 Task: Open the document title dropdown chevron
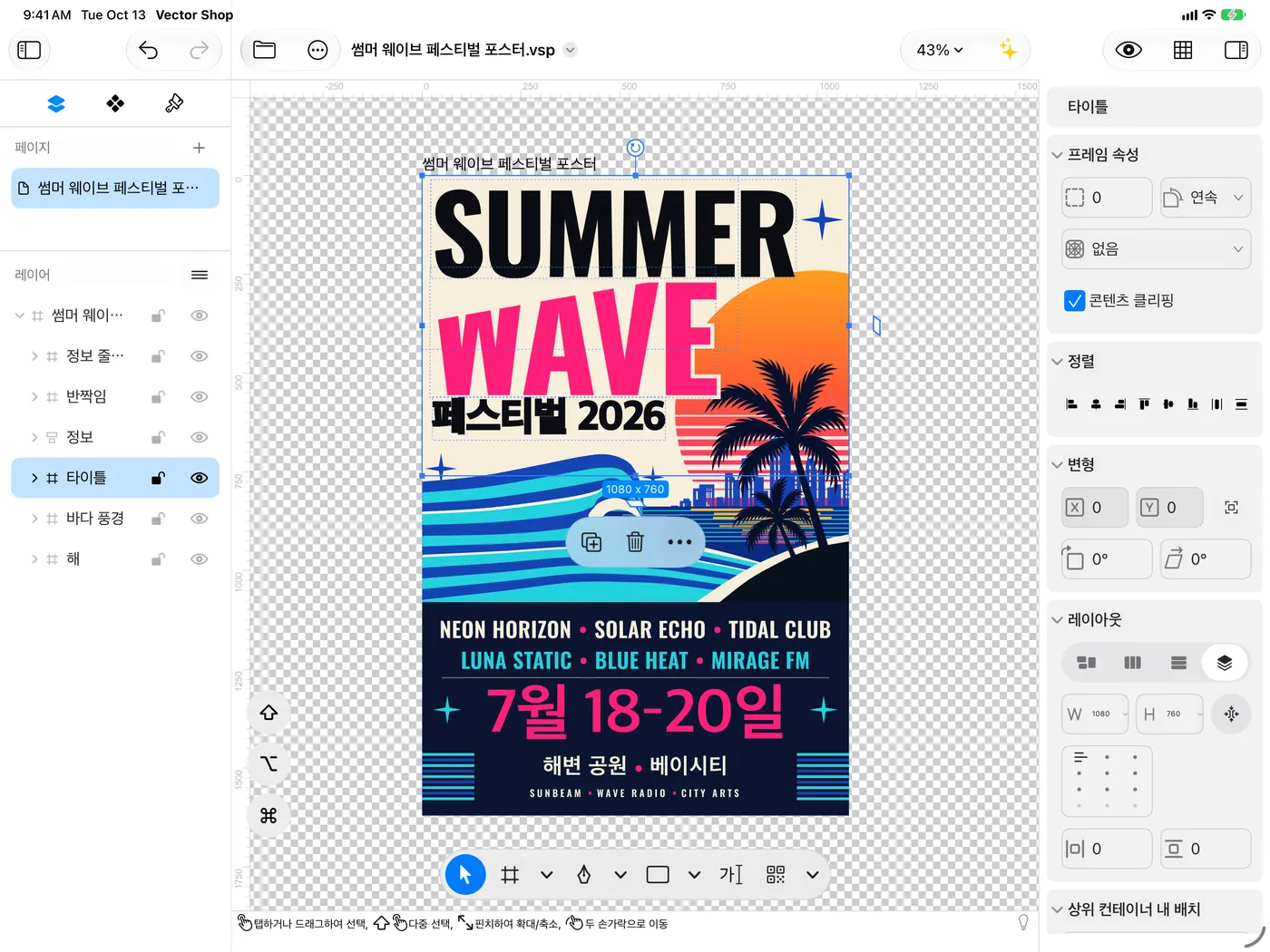click(570, 50)
